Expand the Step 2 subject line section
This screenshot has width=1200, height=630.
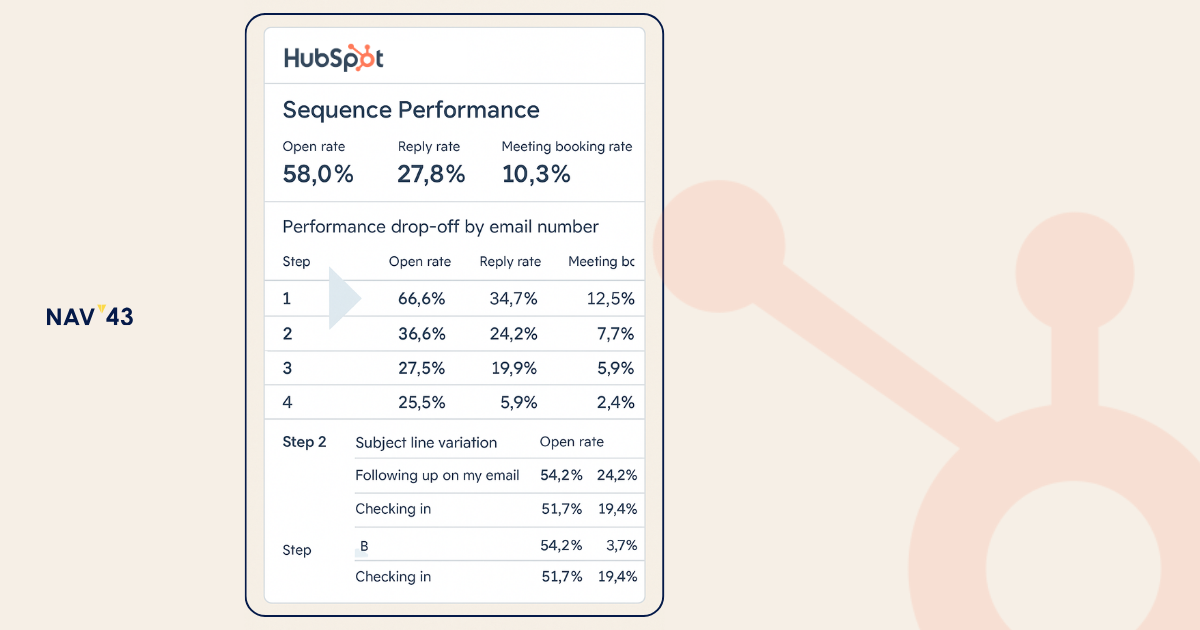[304, 442]
